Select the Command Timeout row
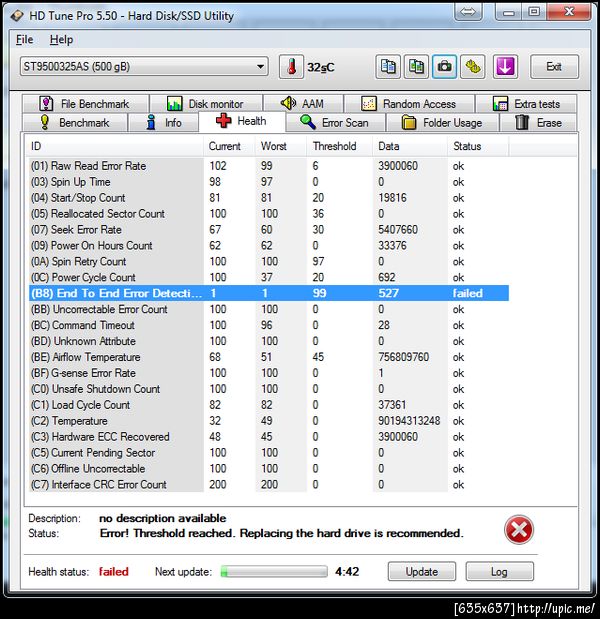This screenshot has width=600, height=619. coord(269,325)
